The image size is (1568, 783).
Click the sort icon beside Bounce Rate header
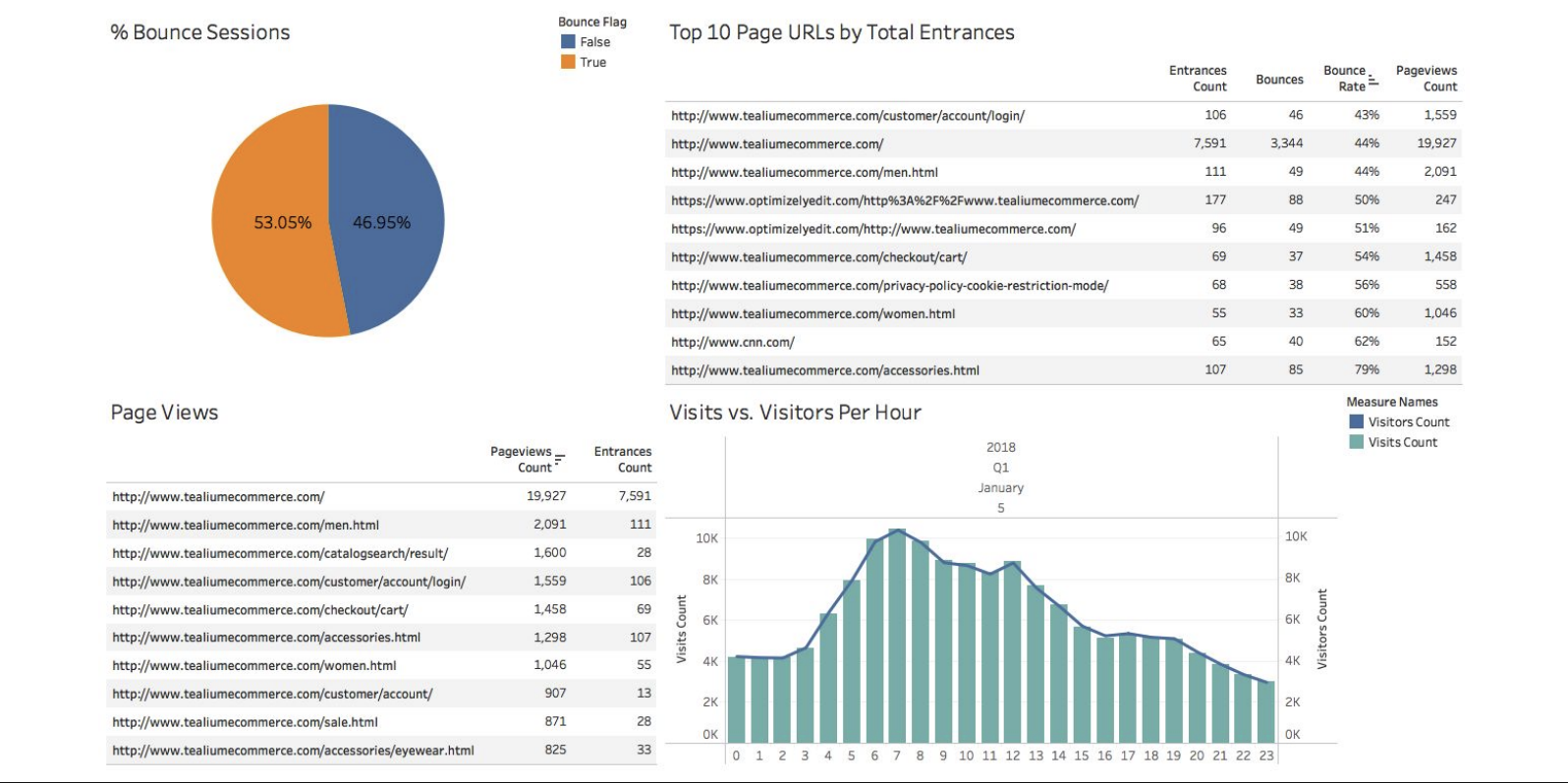1373,80
